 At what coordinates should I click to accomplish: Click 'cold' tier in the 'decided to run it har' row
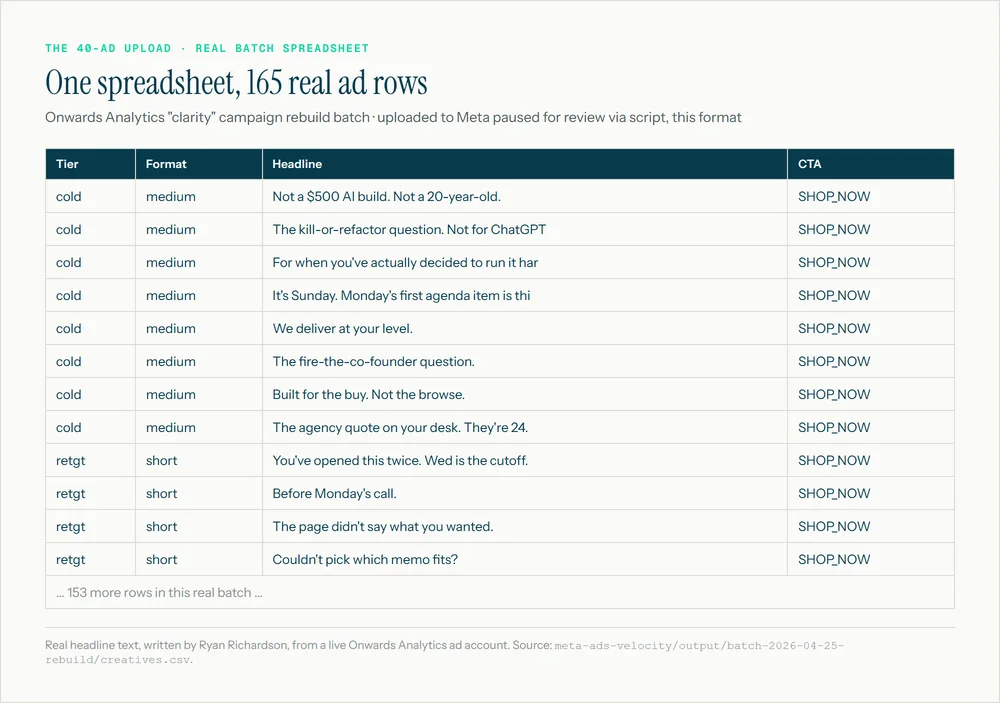click(68, 263)
